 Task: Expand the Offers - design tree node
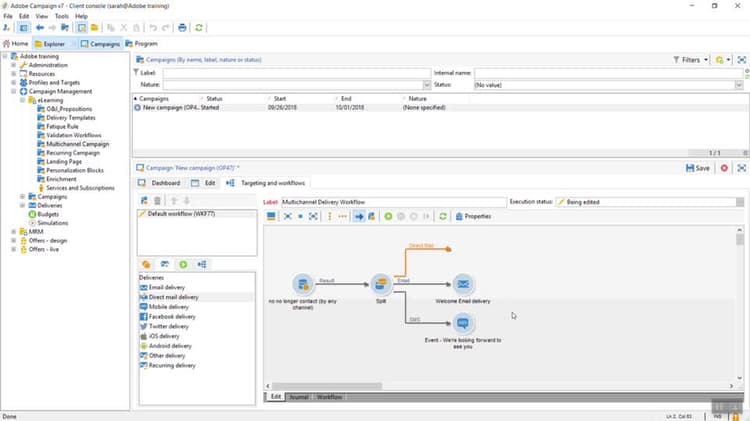13,241
